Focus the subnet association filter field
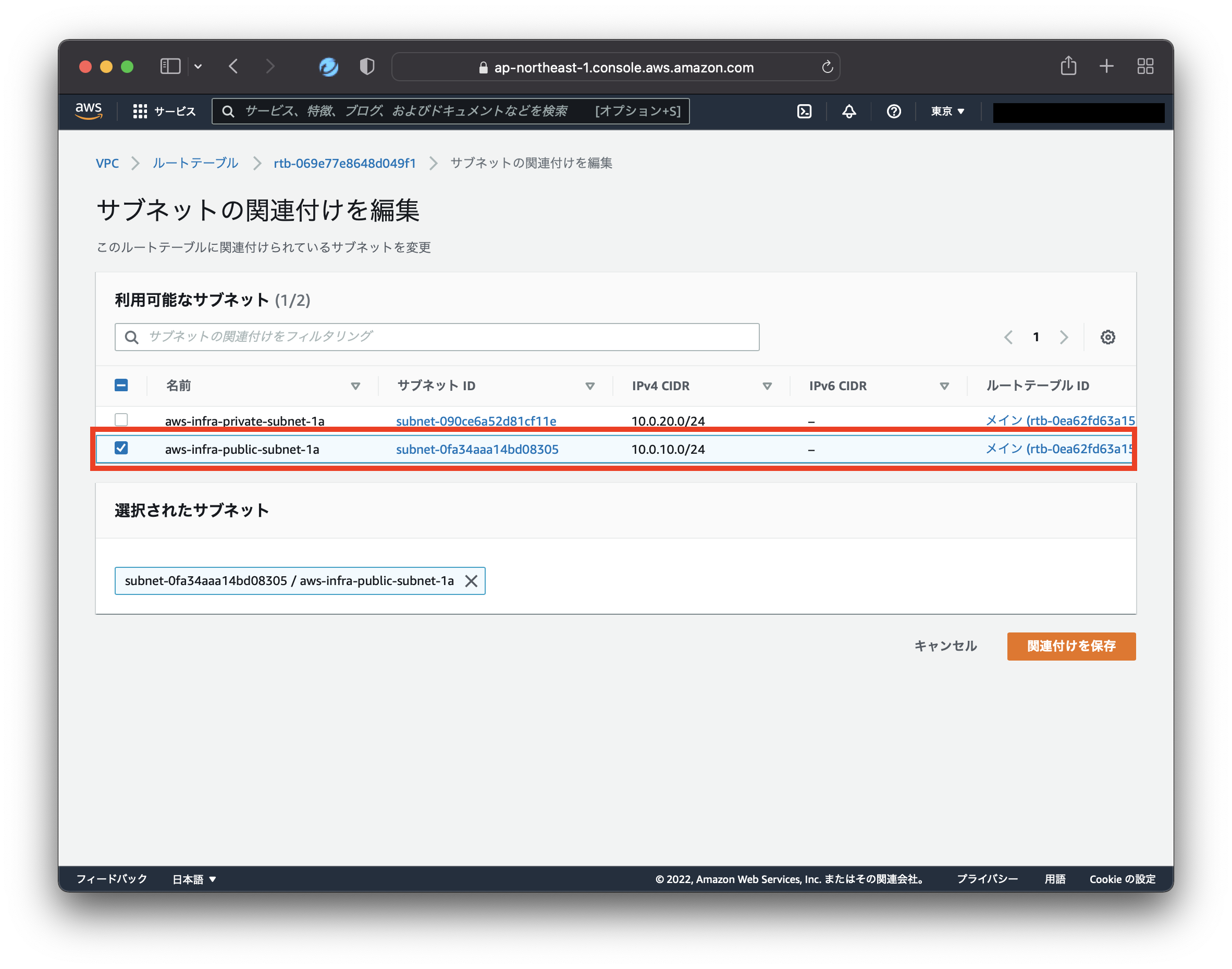Image resolution: width=1232 pixels, height=969 pixels. click(x=437, y=337)
